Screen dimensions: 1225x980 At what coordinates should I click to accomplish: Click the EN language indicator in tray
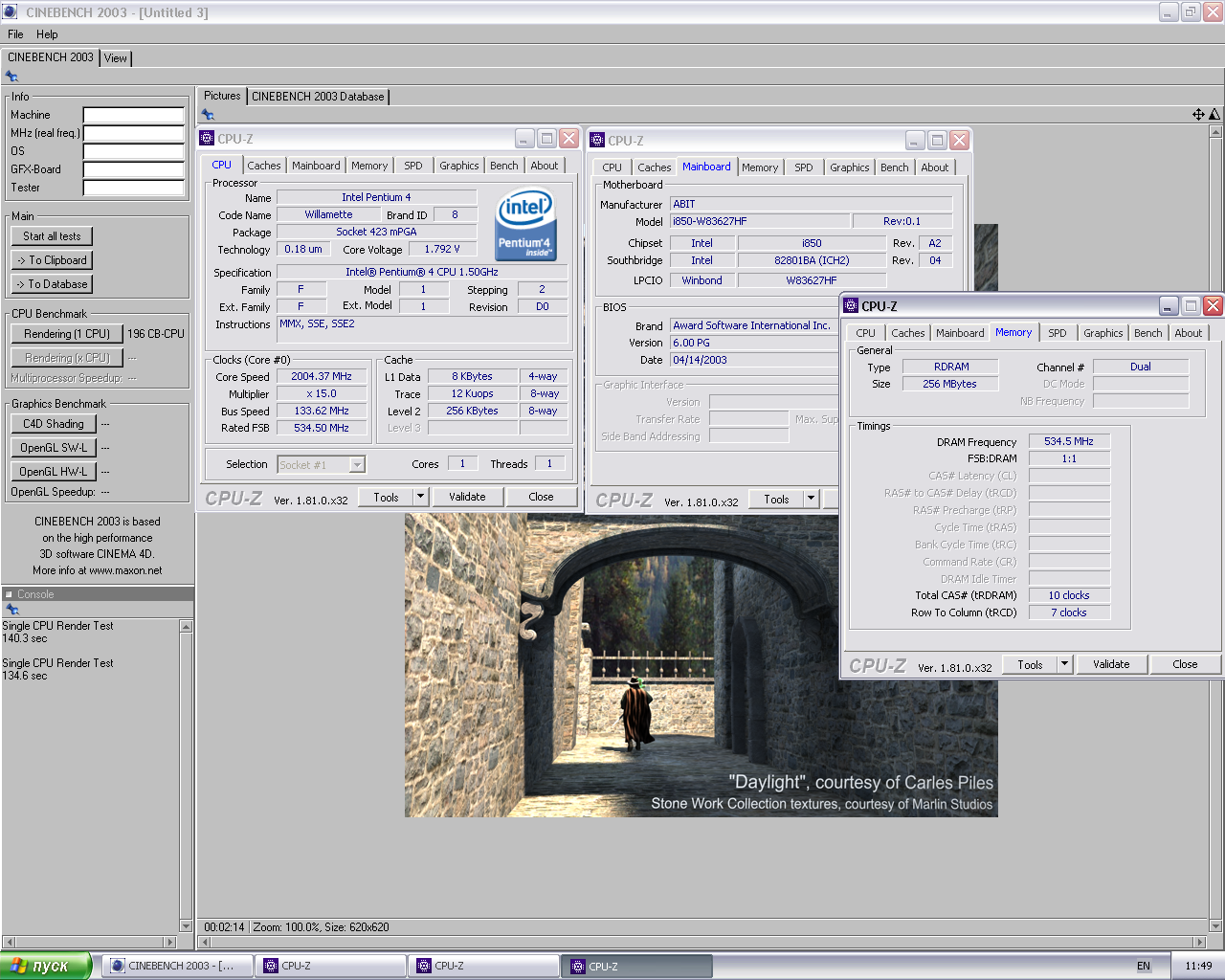point(1144,966)
